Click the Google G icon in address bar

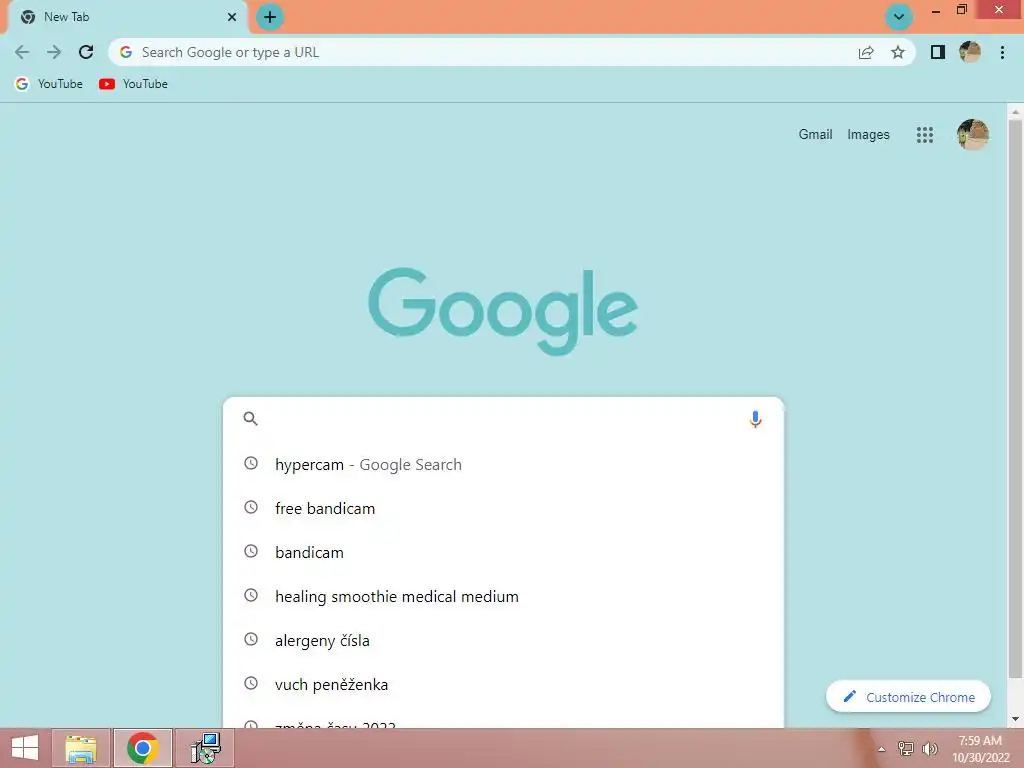[126, 52]
